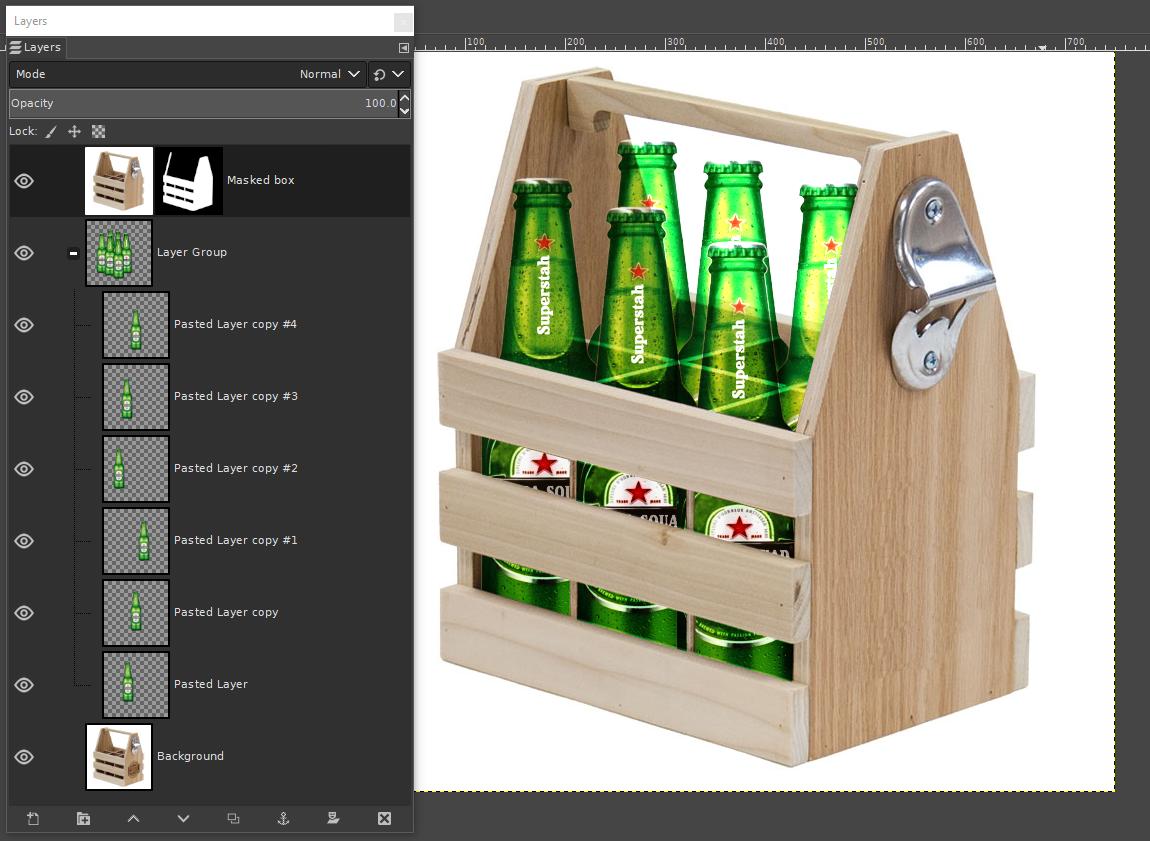This screenshot has width=1150, height=841.
Task: Select the Pasted Layer copy #3 thumbnail
Action: [136, 397]
